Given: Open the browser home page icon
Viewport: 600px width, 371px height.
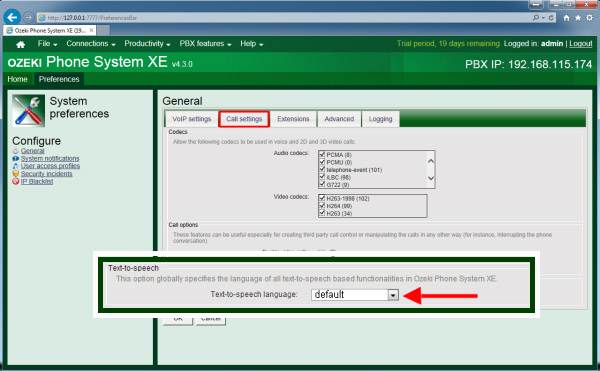Looking at the screenshot, I should pos(566,18).
